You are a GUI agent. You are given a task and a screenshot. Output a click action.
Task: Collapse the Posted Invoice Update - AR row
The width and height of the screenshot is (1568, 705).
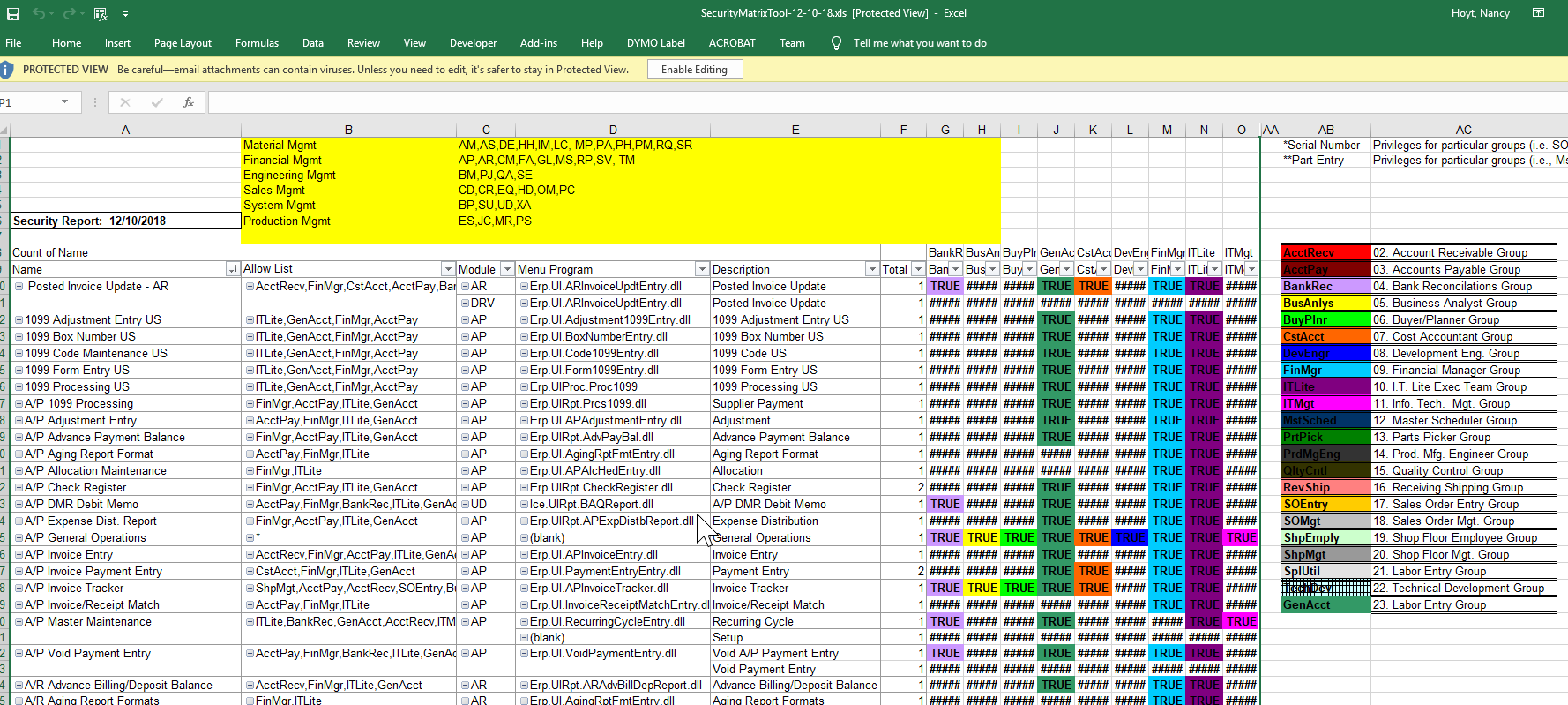[19, 286]
